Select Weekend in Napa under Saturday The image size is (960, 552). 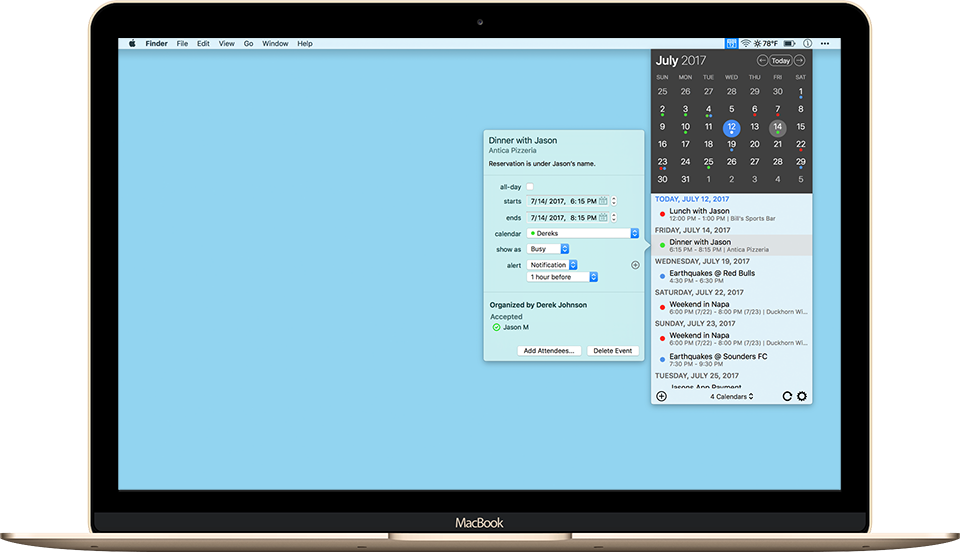732,307
